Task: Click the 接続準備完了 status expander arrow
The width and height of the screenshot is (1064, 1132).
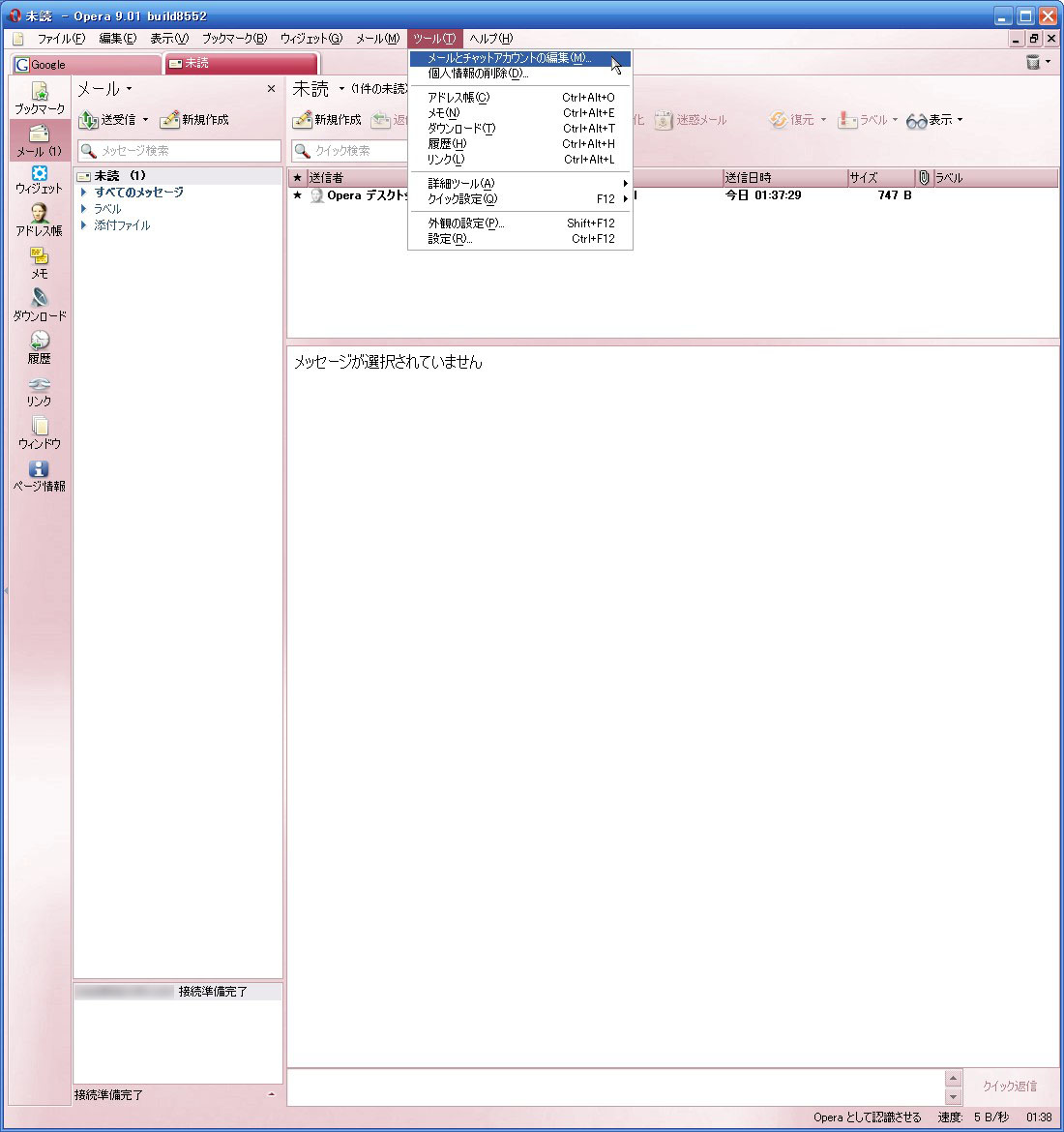Action: pyautogui.click(x=272, y=1094)
